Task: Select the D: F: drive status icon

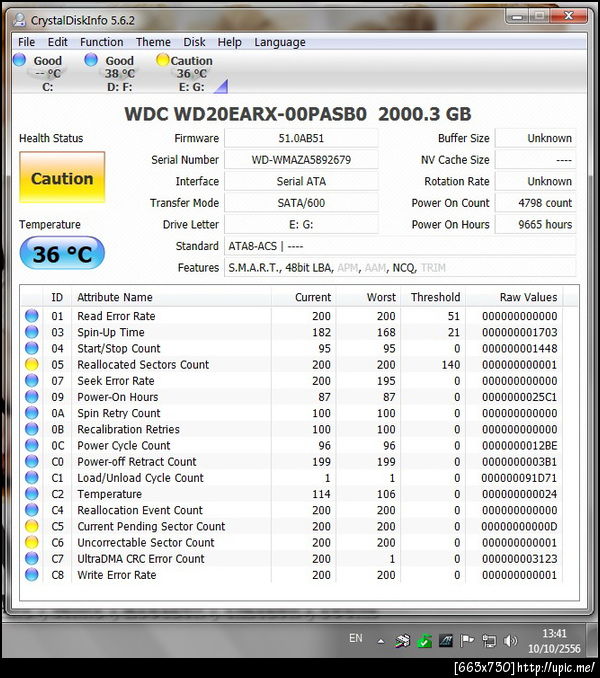Action: tap(91, 60)
